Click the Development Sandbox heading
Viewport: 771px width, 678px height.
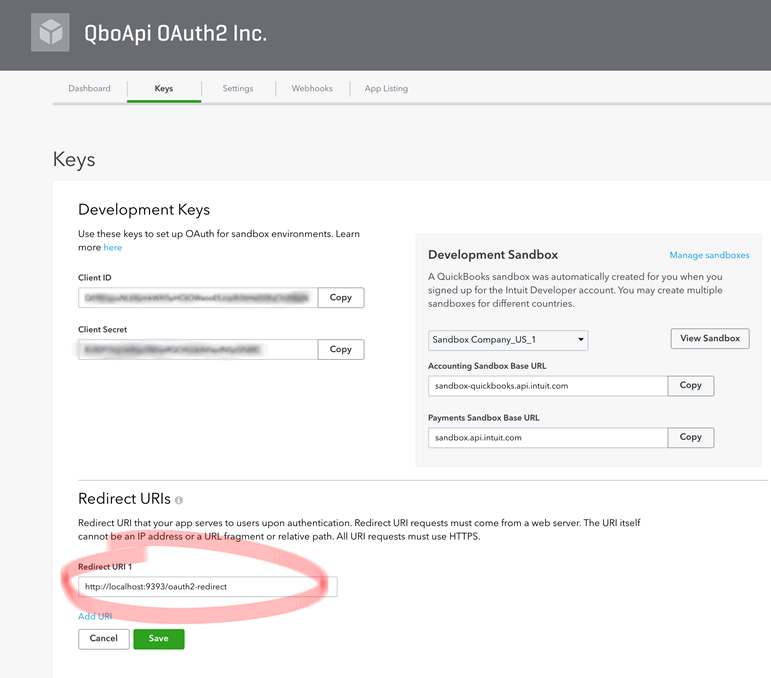pyautogui.click(x=493, y=255)
